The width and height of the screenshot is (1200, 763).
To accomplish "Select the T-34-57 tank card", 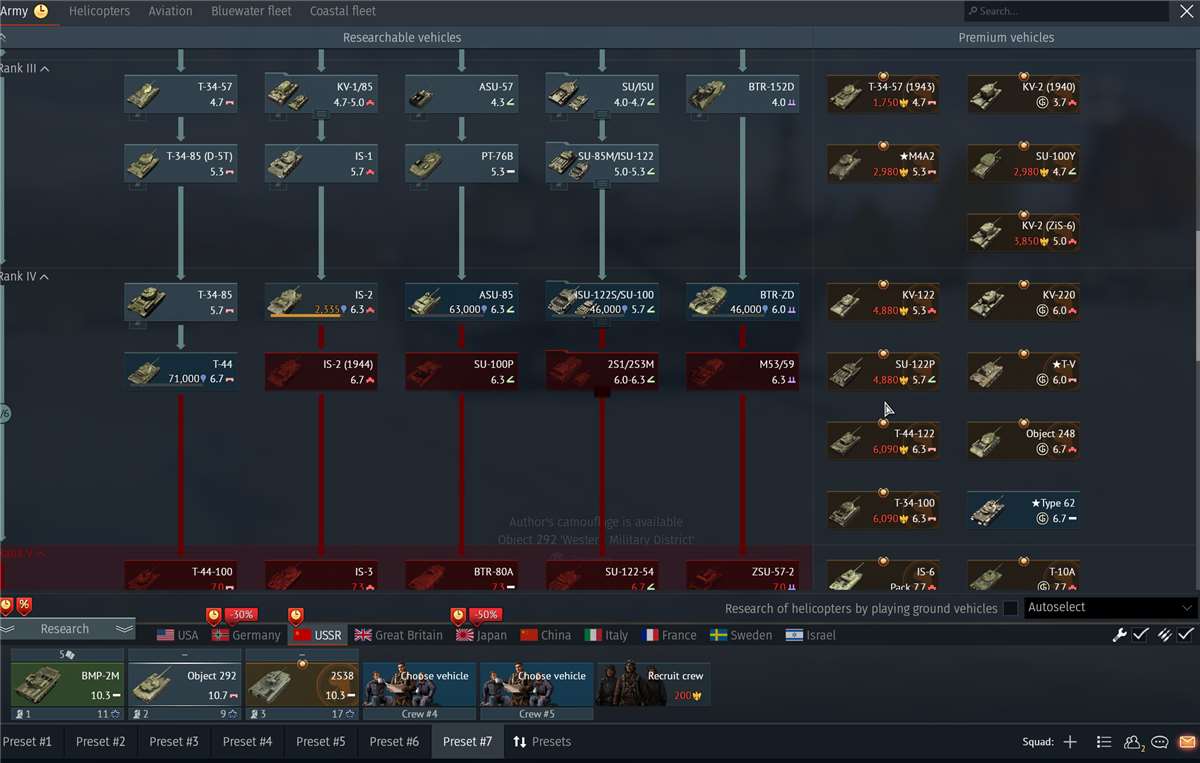I will tap(181, 94).
